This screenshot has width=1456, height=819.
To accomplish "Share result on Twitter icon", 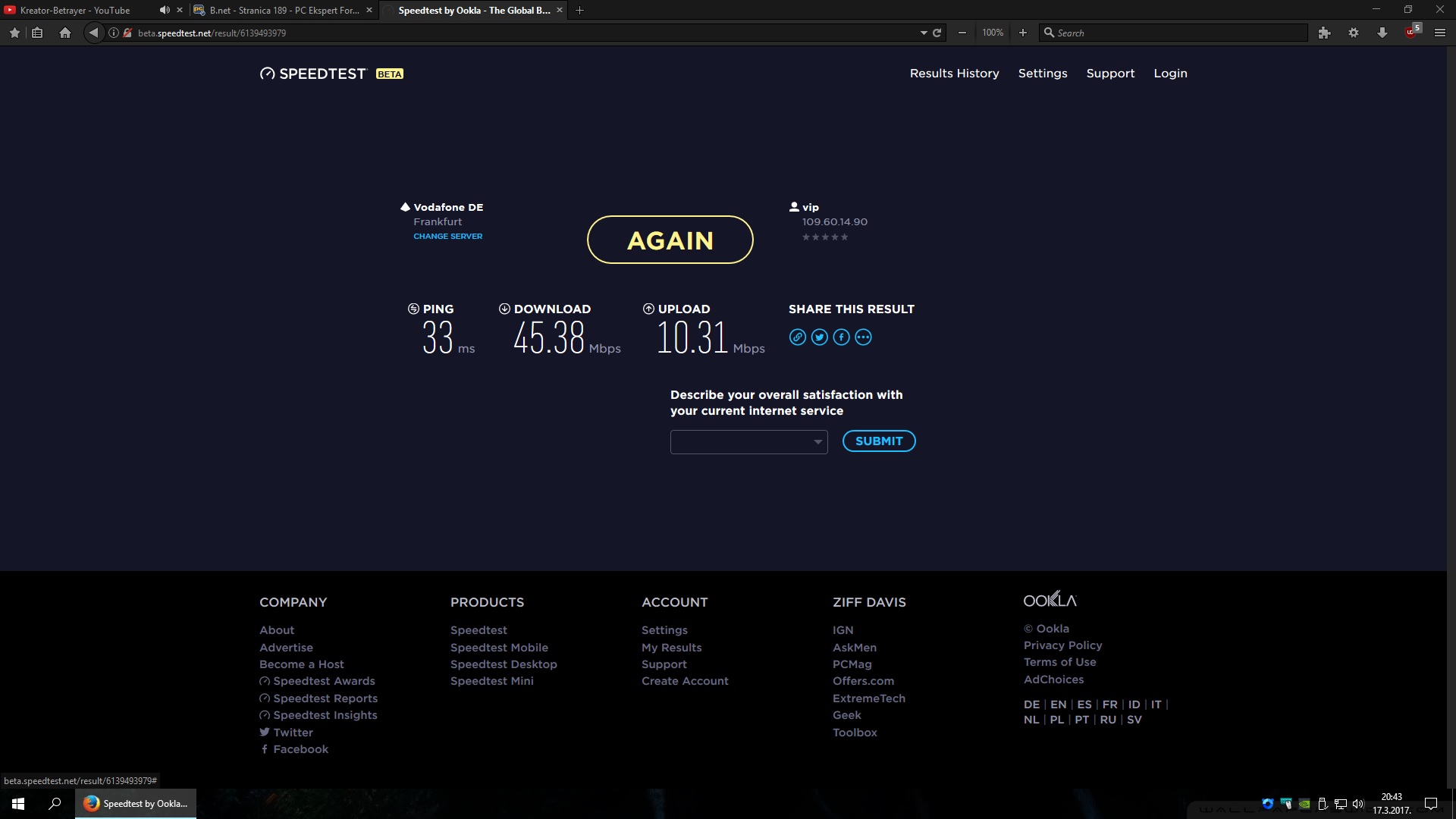I will pos(819,337).
